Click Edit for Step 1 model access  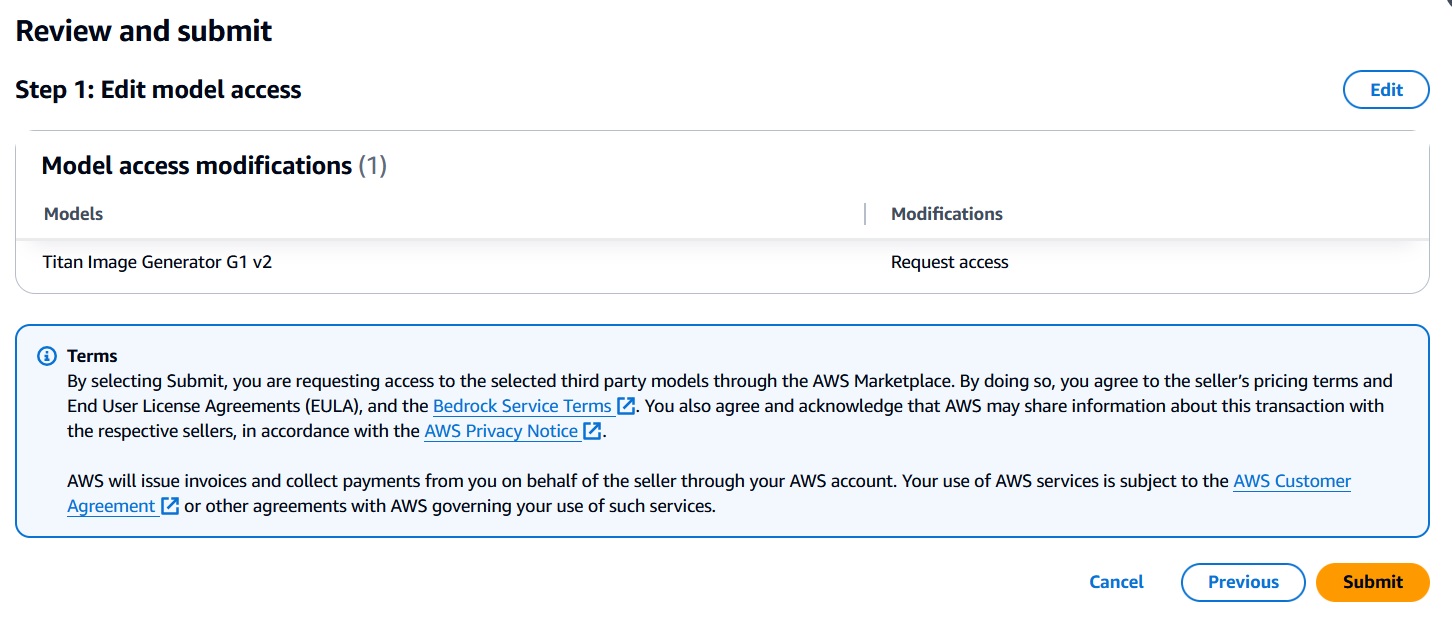(1386, 90)
